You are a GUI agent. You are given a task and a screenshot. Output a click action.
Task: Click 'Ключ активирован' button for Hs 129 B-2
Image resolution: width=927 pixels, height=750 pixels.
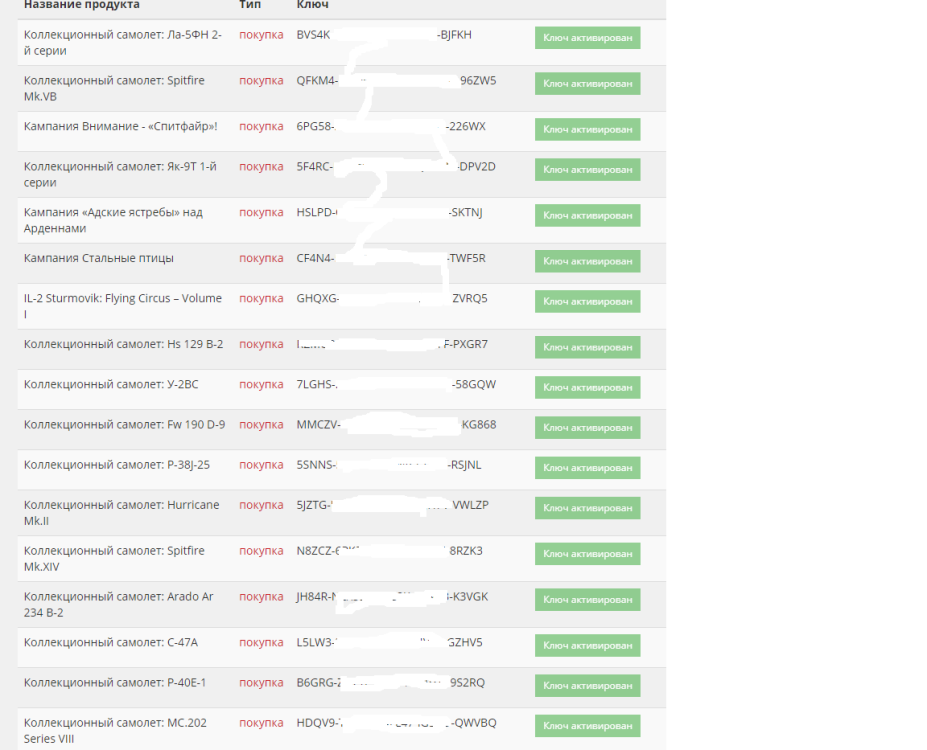(x=587, y=348)
